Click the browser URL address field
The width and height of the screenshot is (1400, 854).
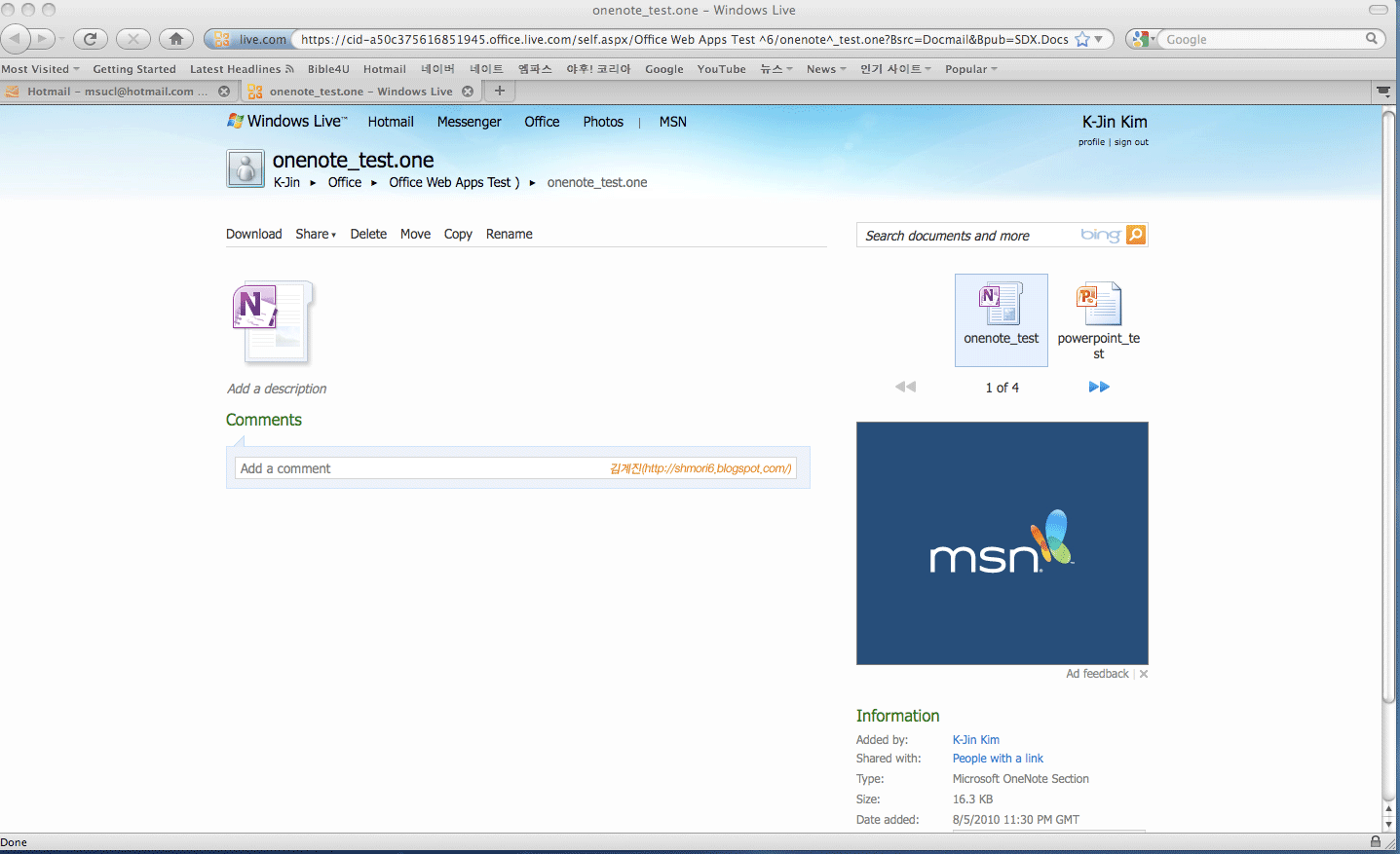click(682, 39)
